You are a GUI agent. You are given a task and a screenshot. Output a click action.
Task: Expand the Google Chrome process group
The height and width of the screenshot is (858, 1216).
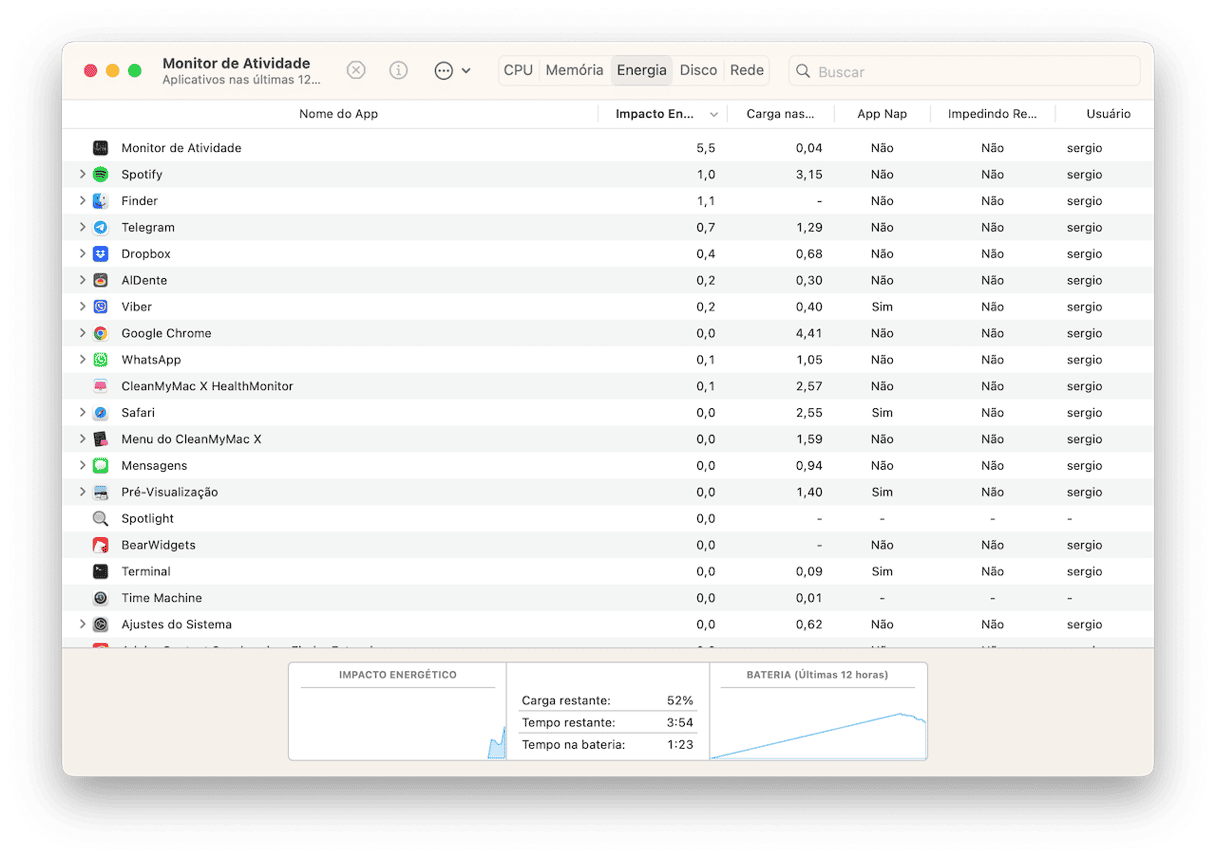[x=82, y=333]
